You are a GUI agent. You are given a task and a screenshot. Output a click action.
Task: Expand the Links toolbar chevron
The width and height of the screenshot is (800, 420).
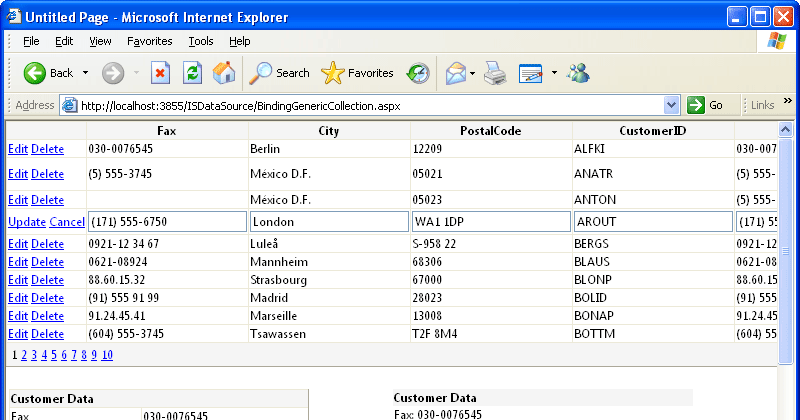tap(787, 104)
